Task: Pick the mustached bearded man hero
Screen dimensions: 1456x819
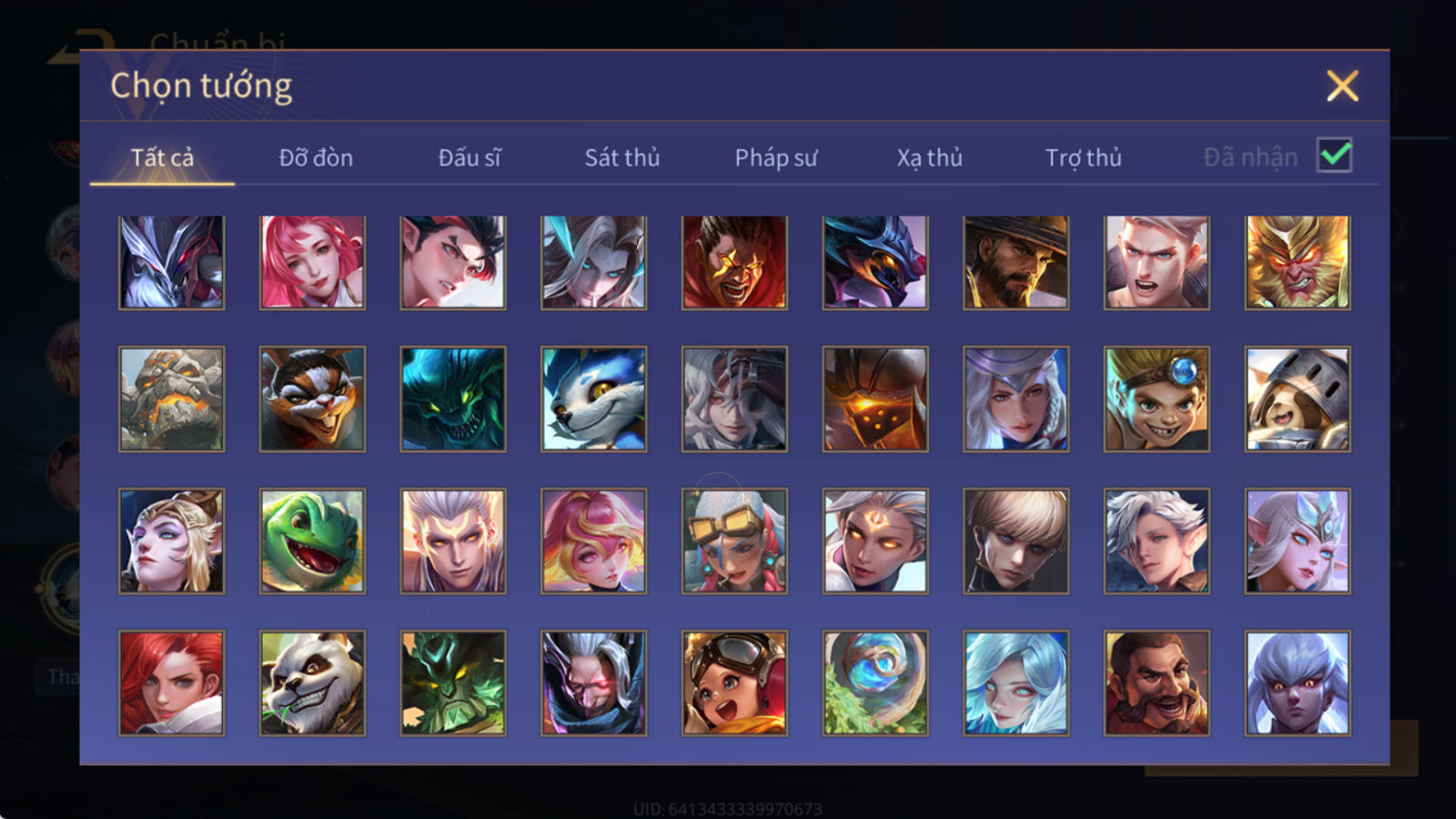Action: pos(1157,682)
